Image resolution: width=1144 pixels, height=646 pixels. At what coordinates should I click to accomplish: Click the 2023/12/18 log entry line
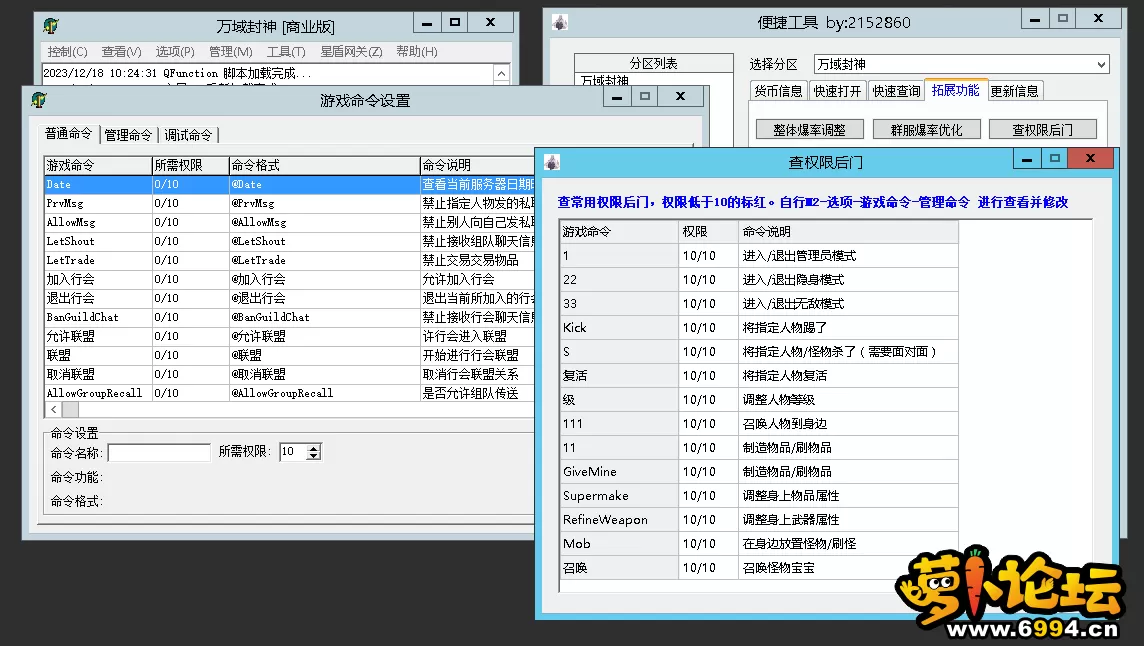click(177, 73)
